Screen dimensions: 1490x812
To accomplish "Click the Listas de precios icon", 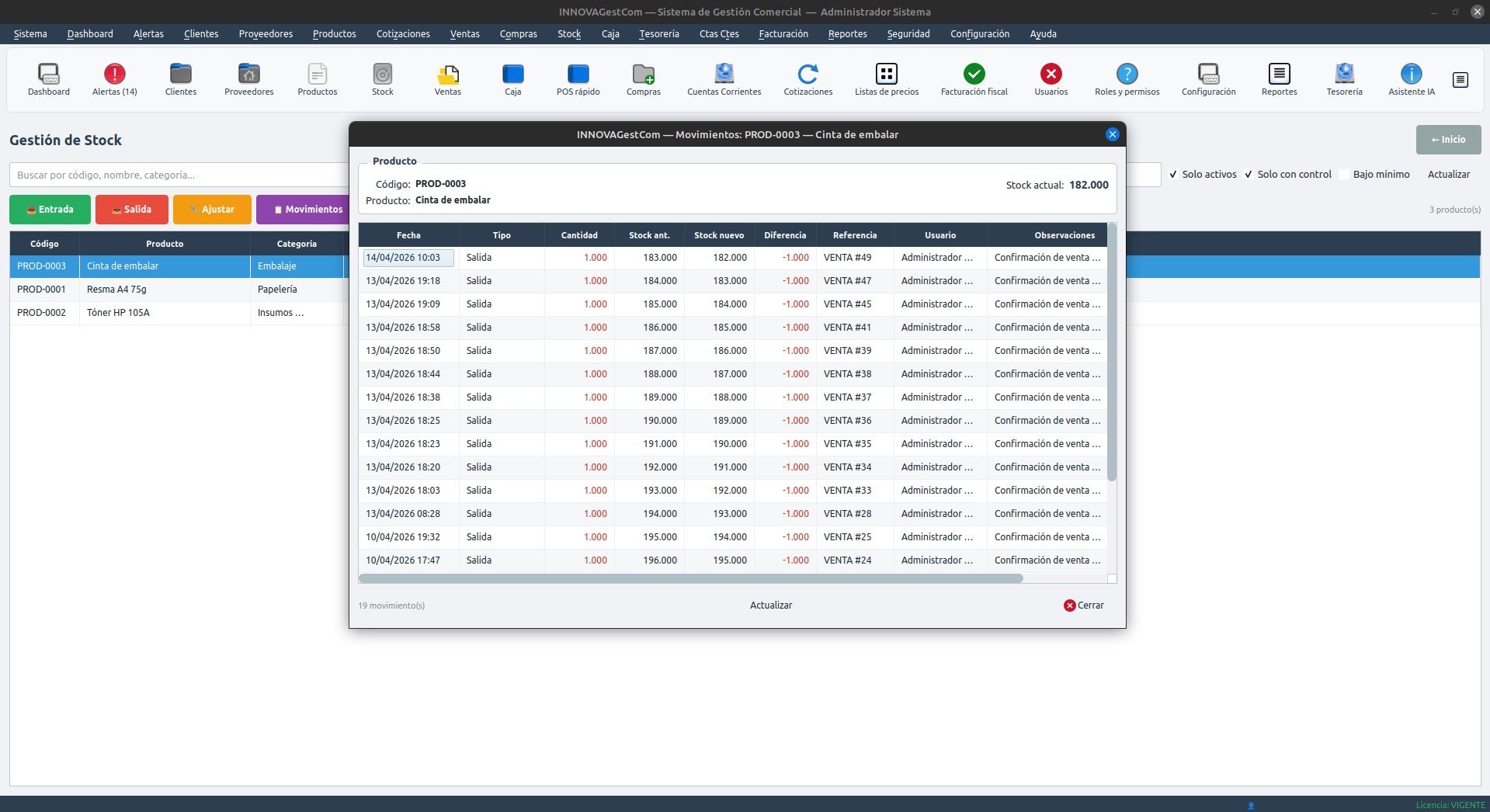I will tap(886, 79).
